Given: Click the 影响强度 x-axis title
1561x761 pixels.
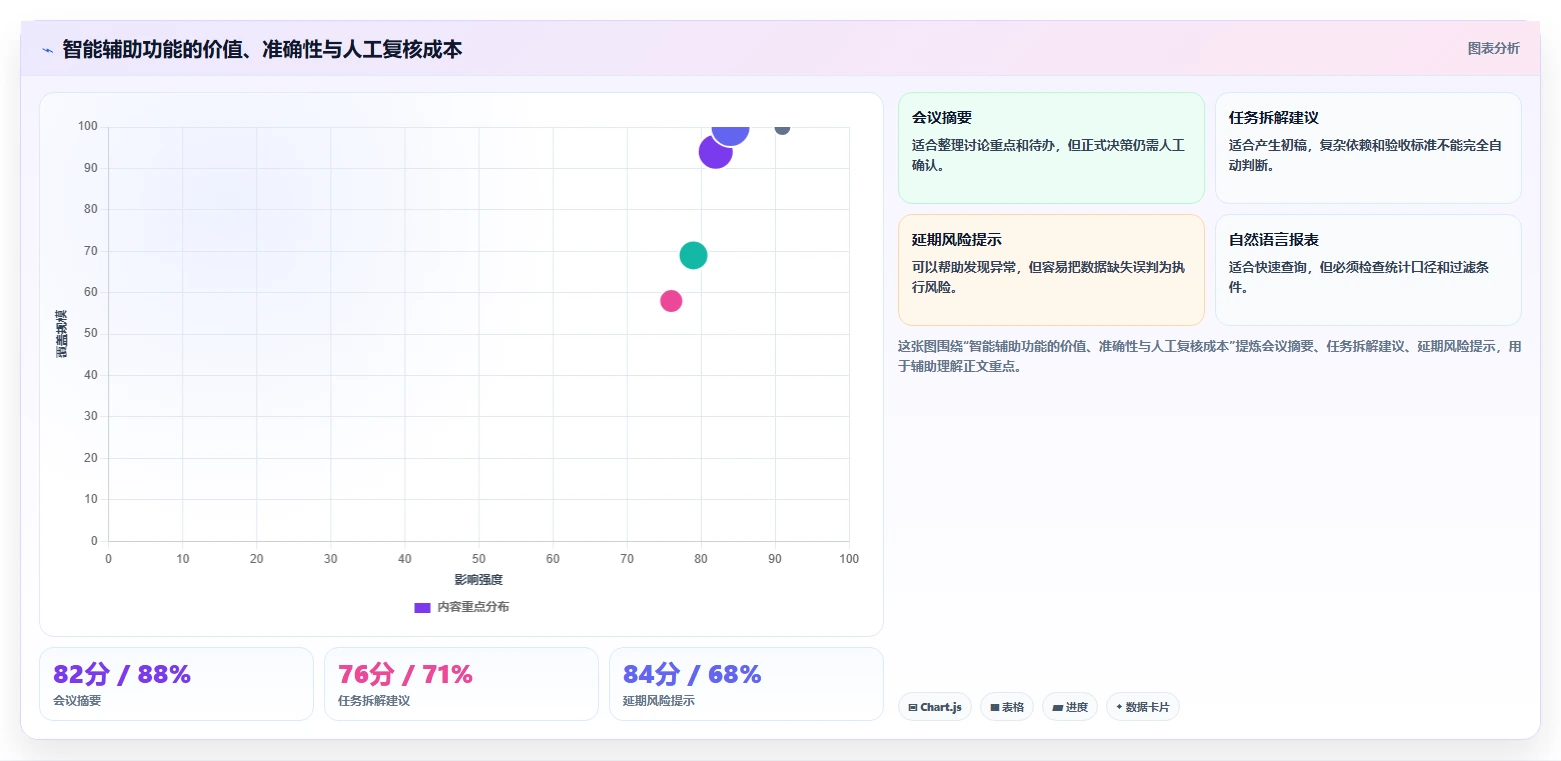Looking at the screenshot, I should (478, 580).
